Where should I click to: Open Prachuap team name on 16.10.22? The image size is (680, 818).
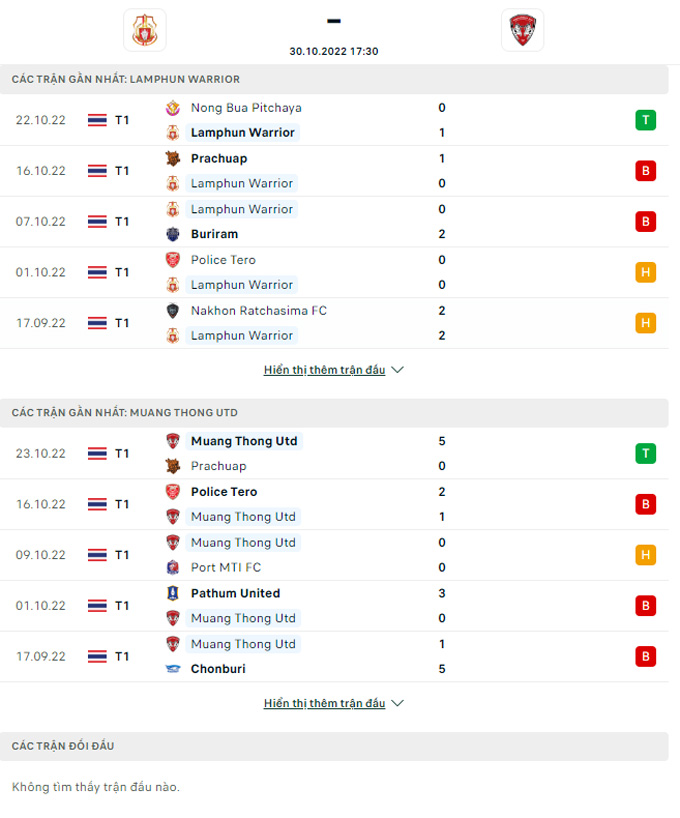219,159
